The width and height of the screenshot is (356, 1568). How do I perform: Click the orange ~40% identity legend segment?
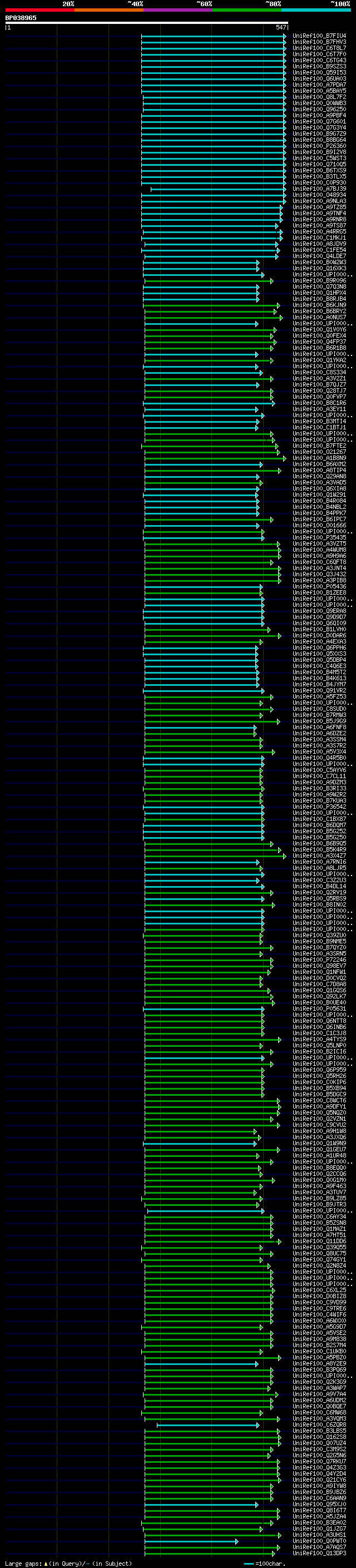109,10
